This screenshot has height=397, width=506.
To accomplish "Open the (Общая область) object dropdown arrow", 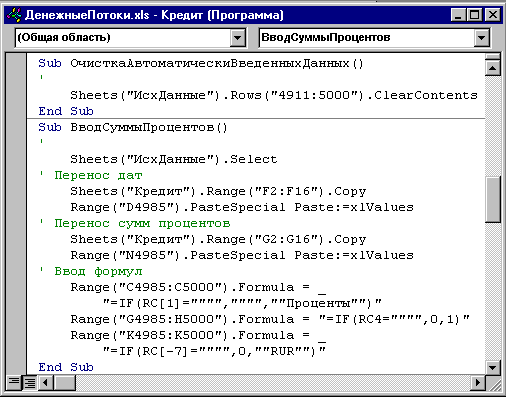I will (x=238, y=37).
